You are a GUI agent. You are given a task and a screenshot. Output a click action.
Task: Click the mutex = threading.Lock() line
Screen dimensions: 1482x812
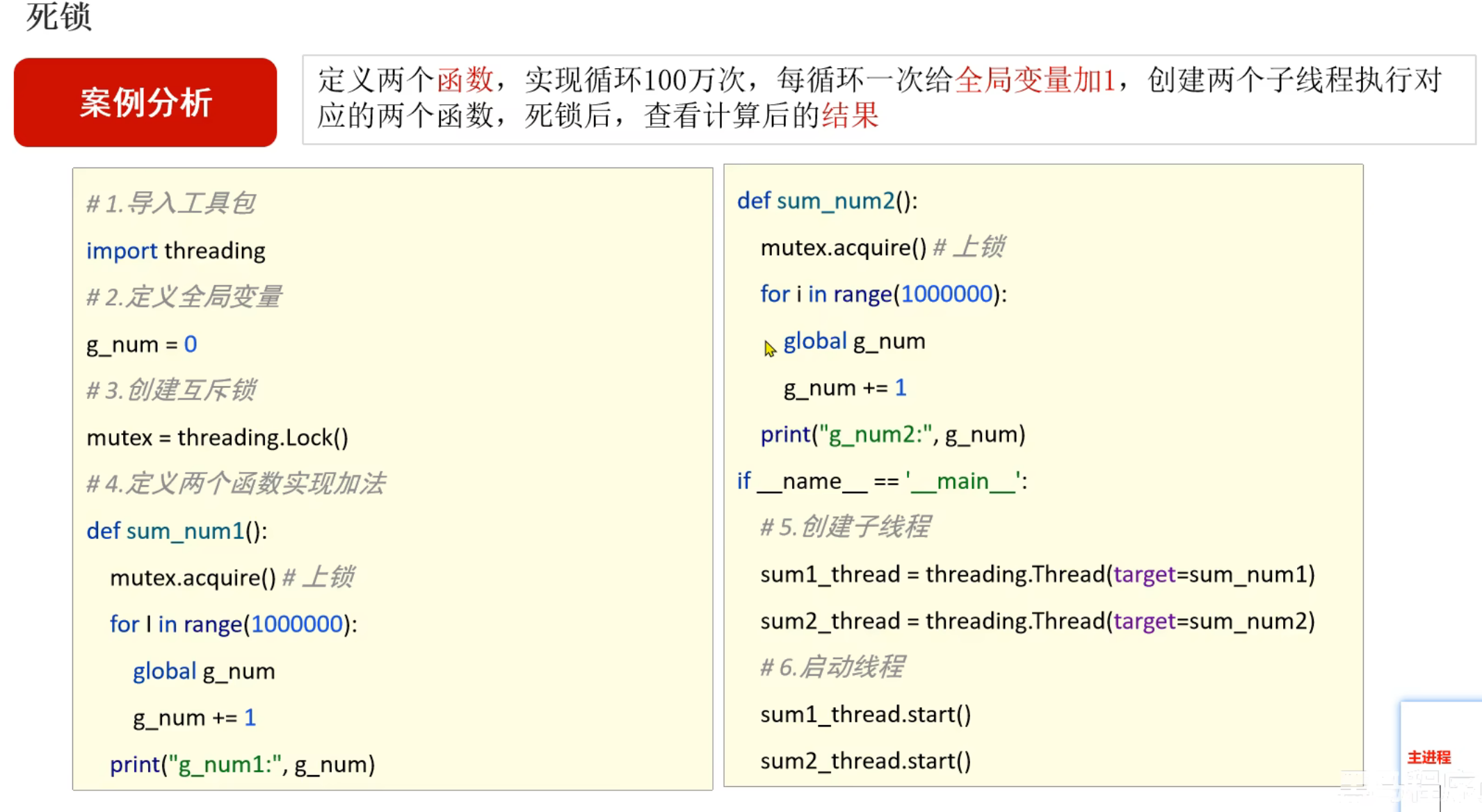point(217,437)
